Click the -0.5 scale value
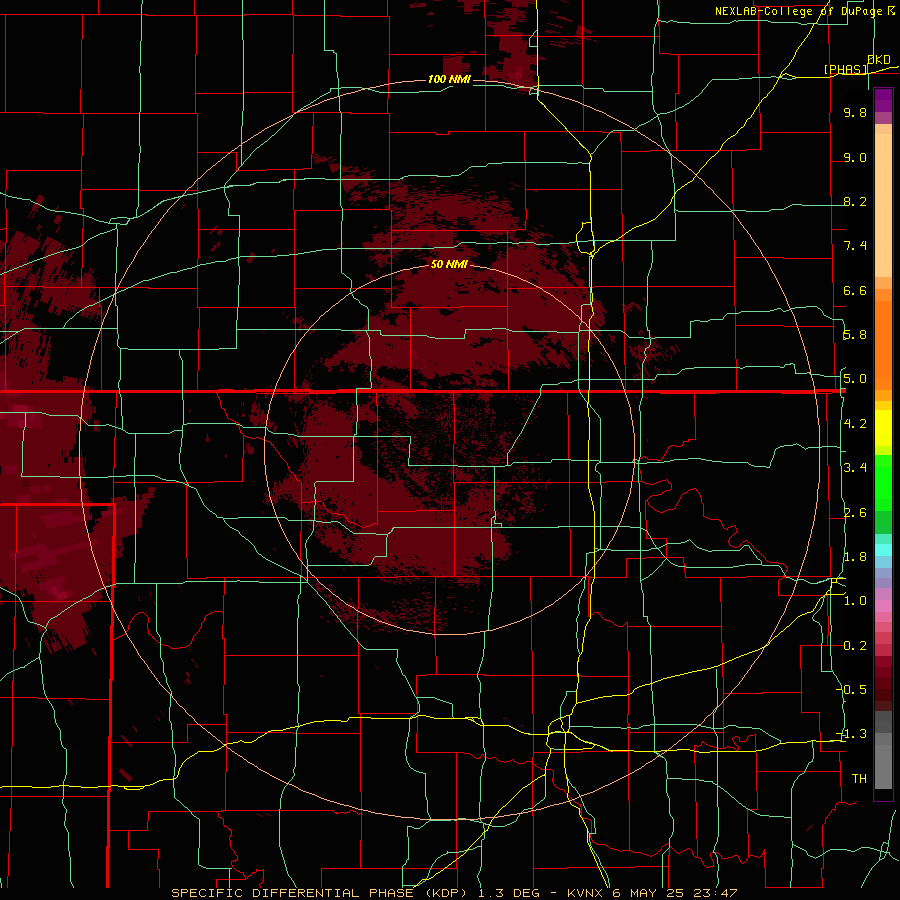 (852, 690)
